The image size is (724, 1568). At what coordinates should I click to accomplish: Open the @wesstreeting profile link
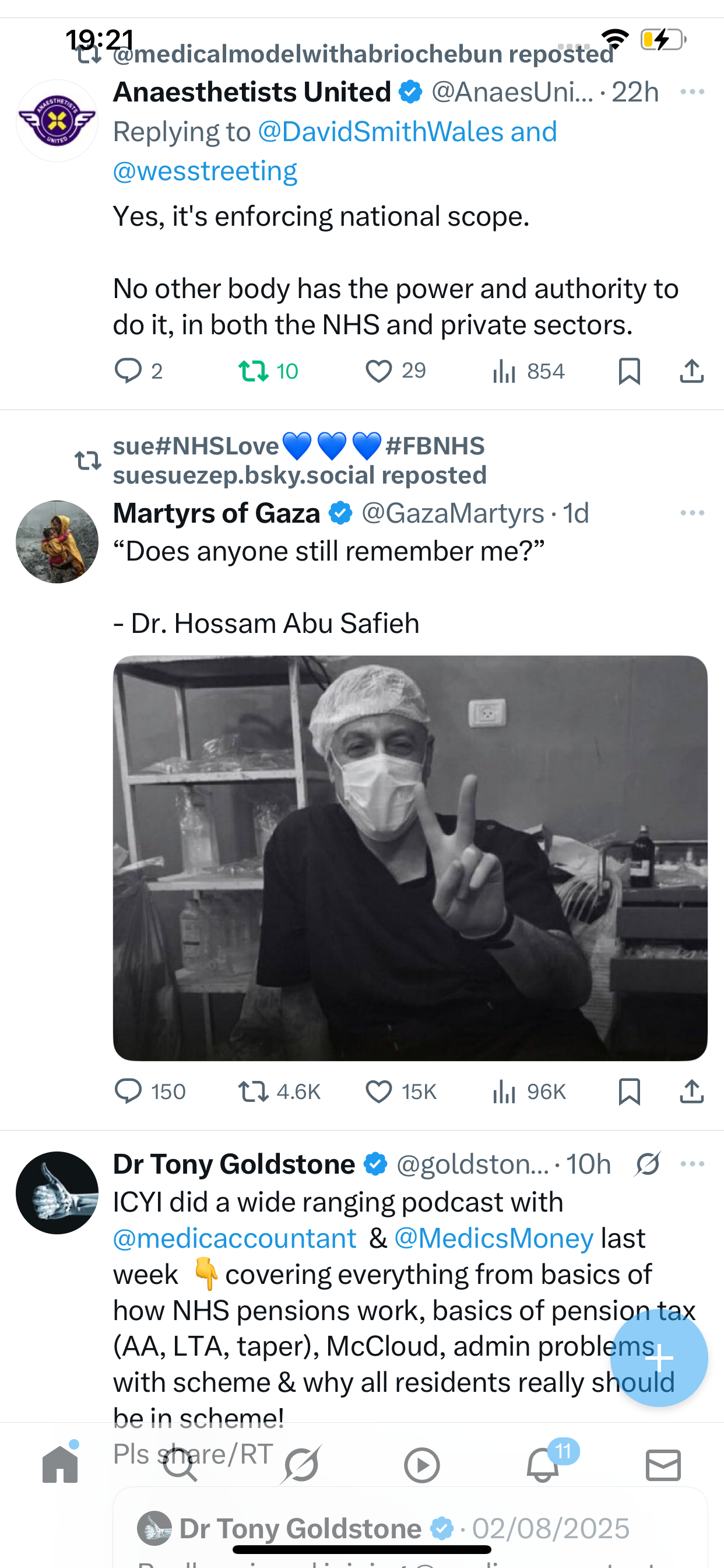[x=205, y=171]
